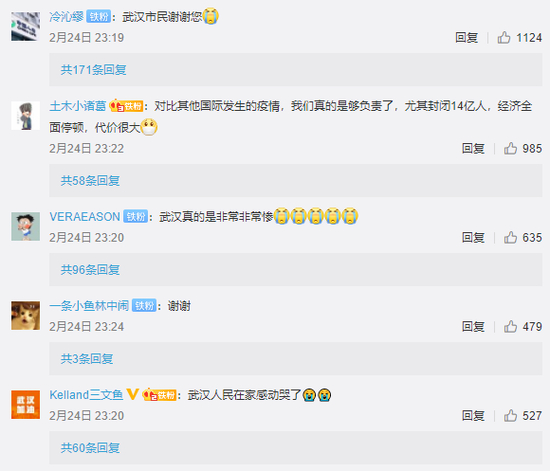Screen dimensions: 550x471
Task: Reply to 冷沁缪's comment
Action: point(467,38)
